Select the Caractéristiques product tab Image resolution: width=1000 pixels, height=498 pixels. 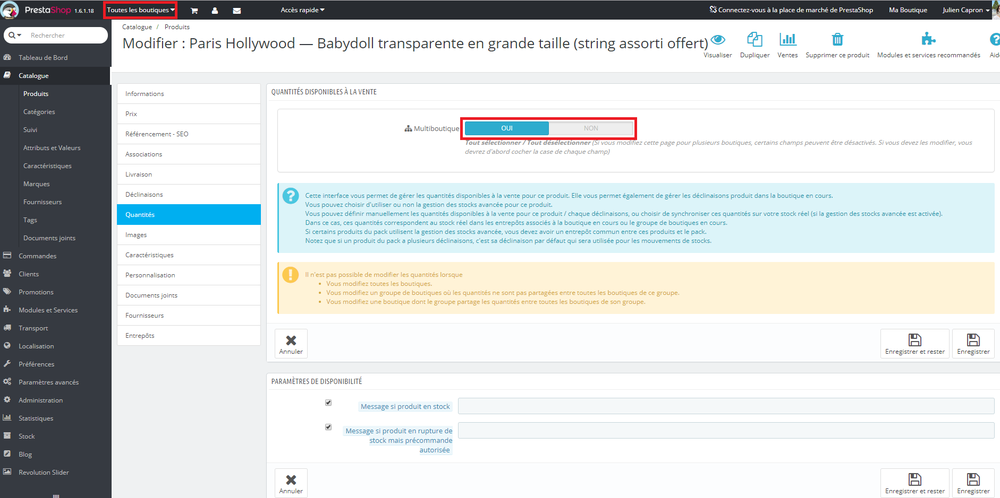click(189, 255)
